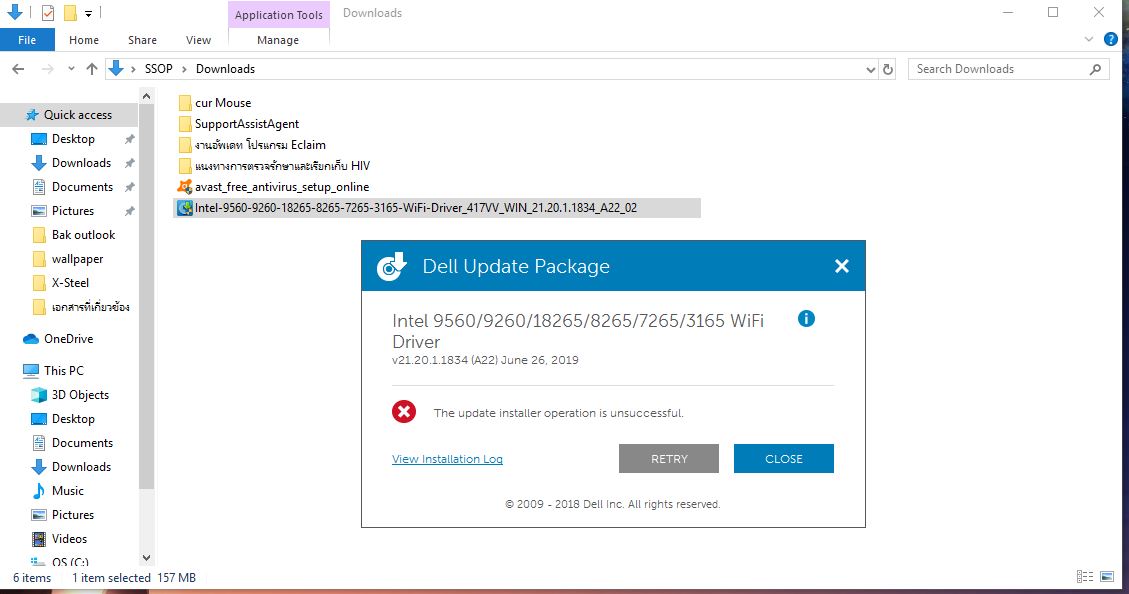The height and width of the screenshot is (594, 1129).
Task: Open the Help question mark icon
Action: pyautogui.click(x=1111, y=40)
